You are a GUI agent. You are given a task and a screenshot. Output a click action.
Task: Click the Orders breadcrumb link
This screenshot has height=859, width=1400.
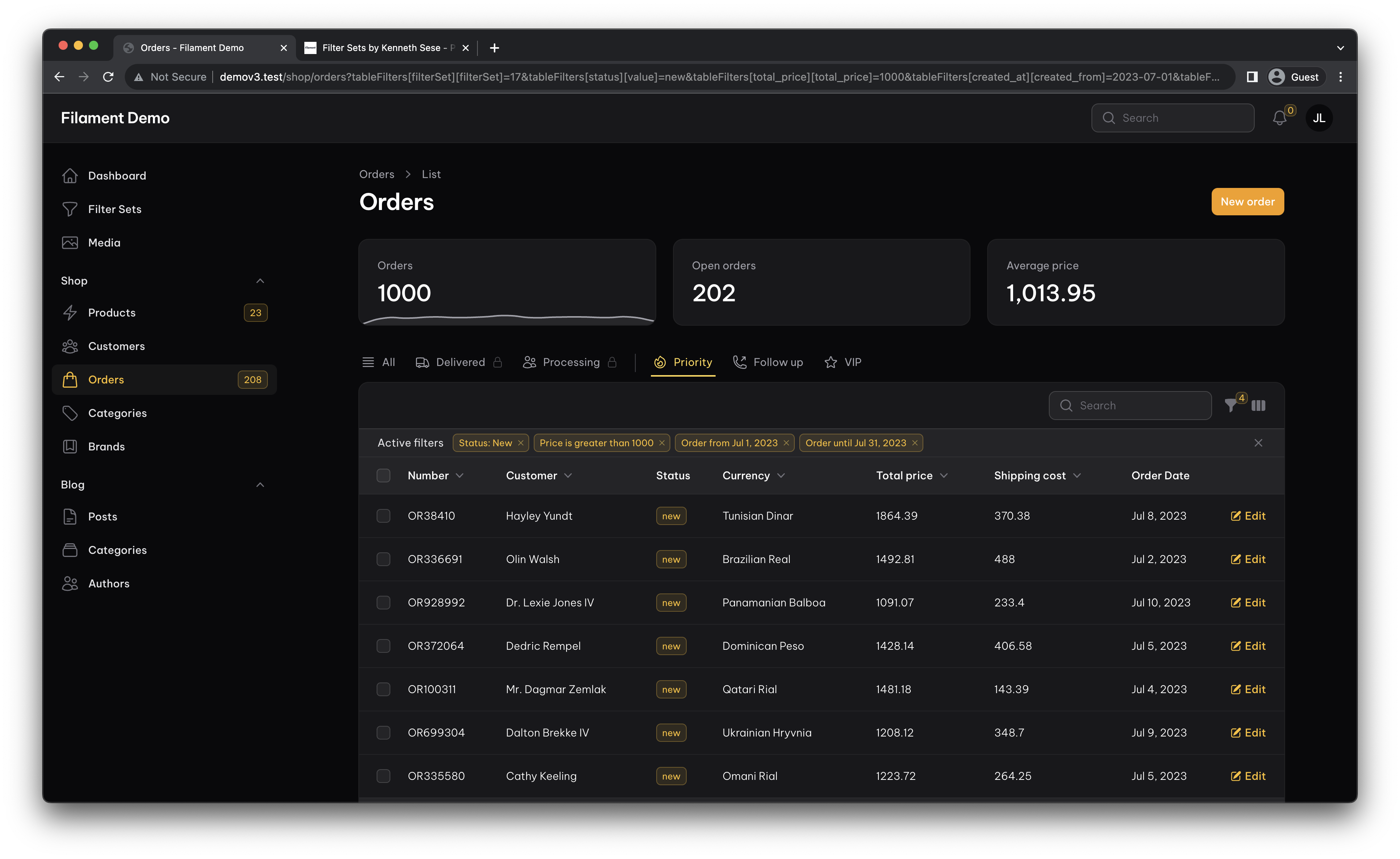[376, 174]
